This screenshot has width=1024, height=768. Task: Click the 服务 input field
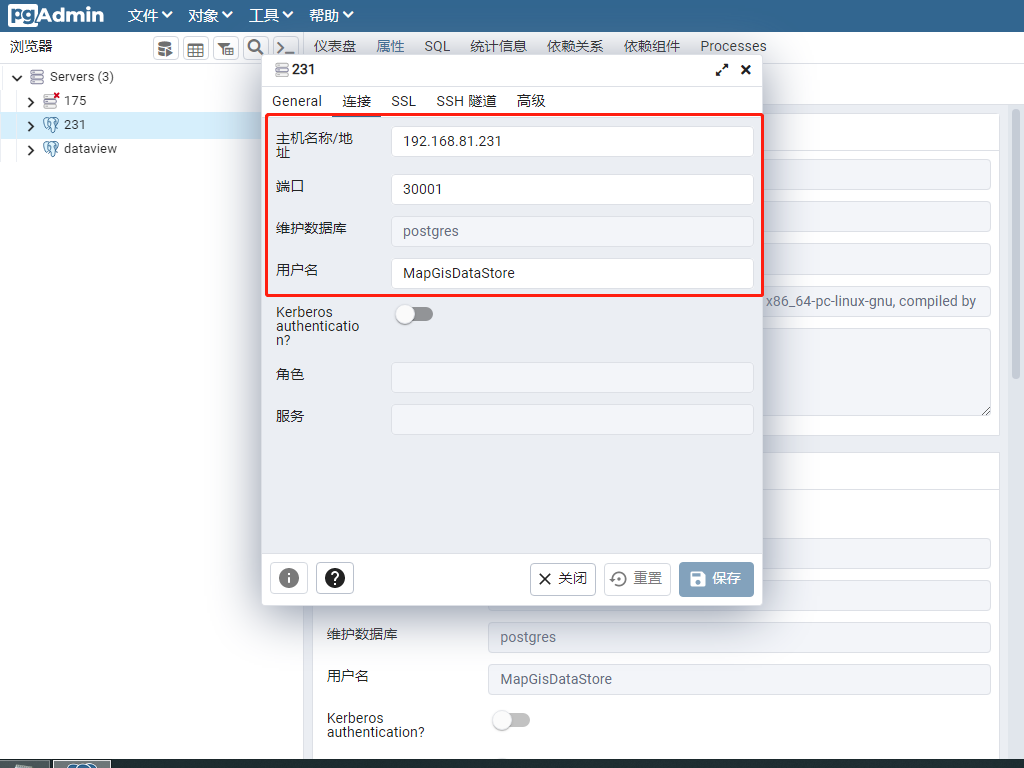coord(572,419)
